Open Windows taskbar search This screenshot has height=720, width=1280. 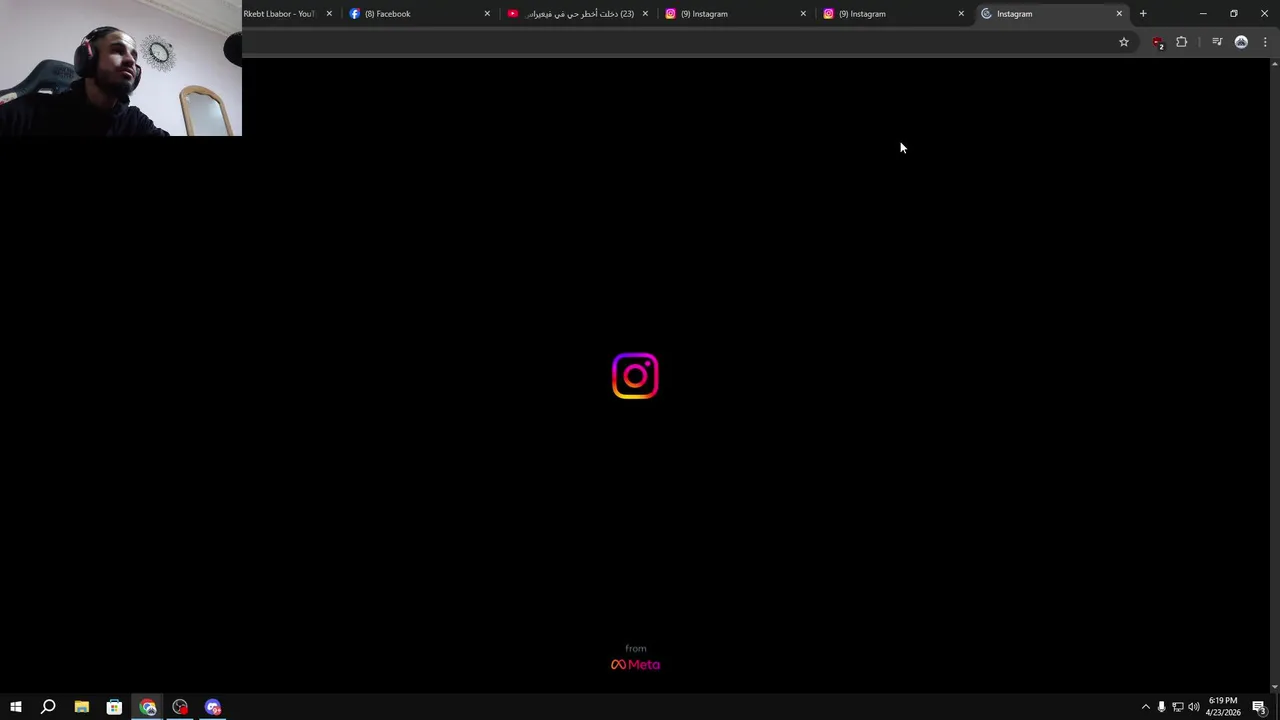coord(48,707)
